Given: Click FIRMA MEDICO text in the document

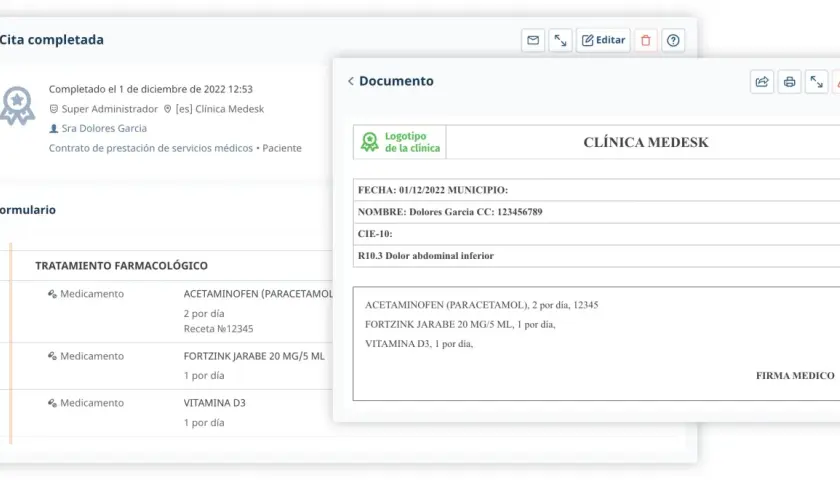Looking at the screenshot, I should [795, 376].
